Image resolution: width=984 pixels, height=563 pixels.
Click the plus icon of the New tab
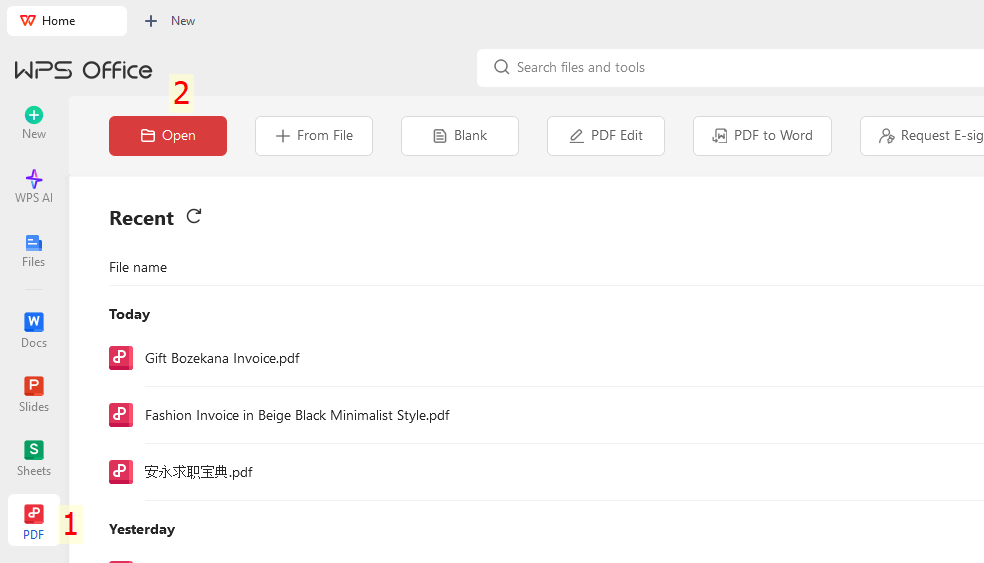click(151, 21)
